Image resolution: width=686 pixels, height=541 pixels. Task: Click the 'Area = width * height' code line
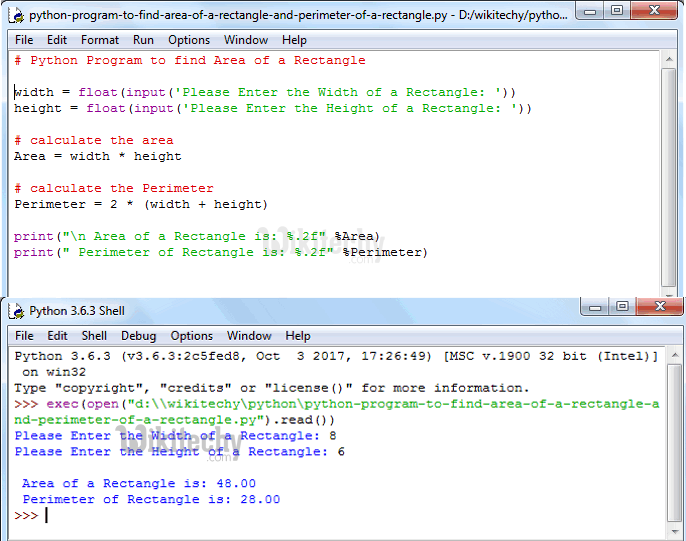(x=98, y=156)
